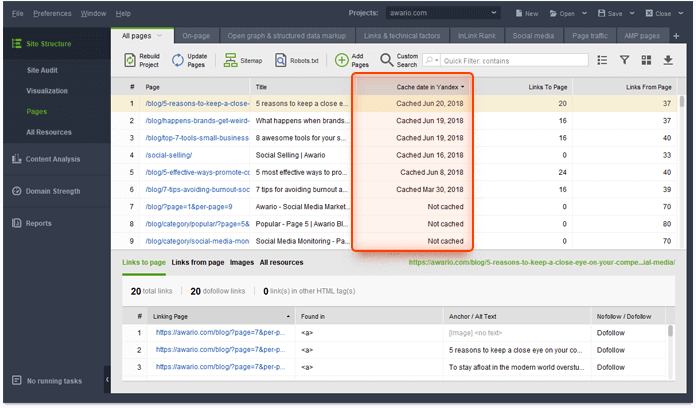696x408 pixels.
Task: Open first linking page URL in row 1
Action: coord(220,333)
